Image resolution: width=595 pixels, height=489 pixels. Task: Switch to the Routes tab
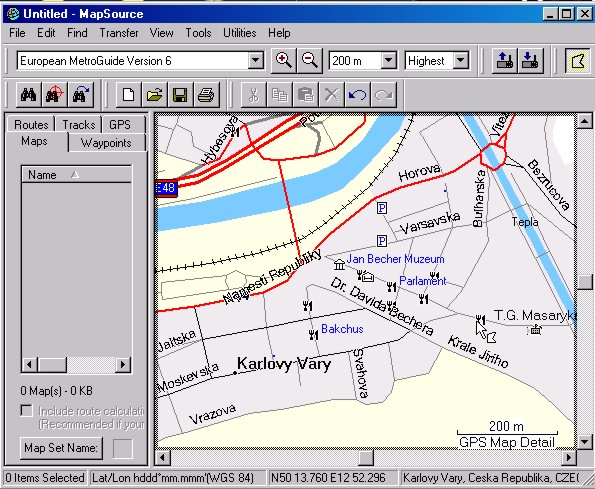point(31,124)
